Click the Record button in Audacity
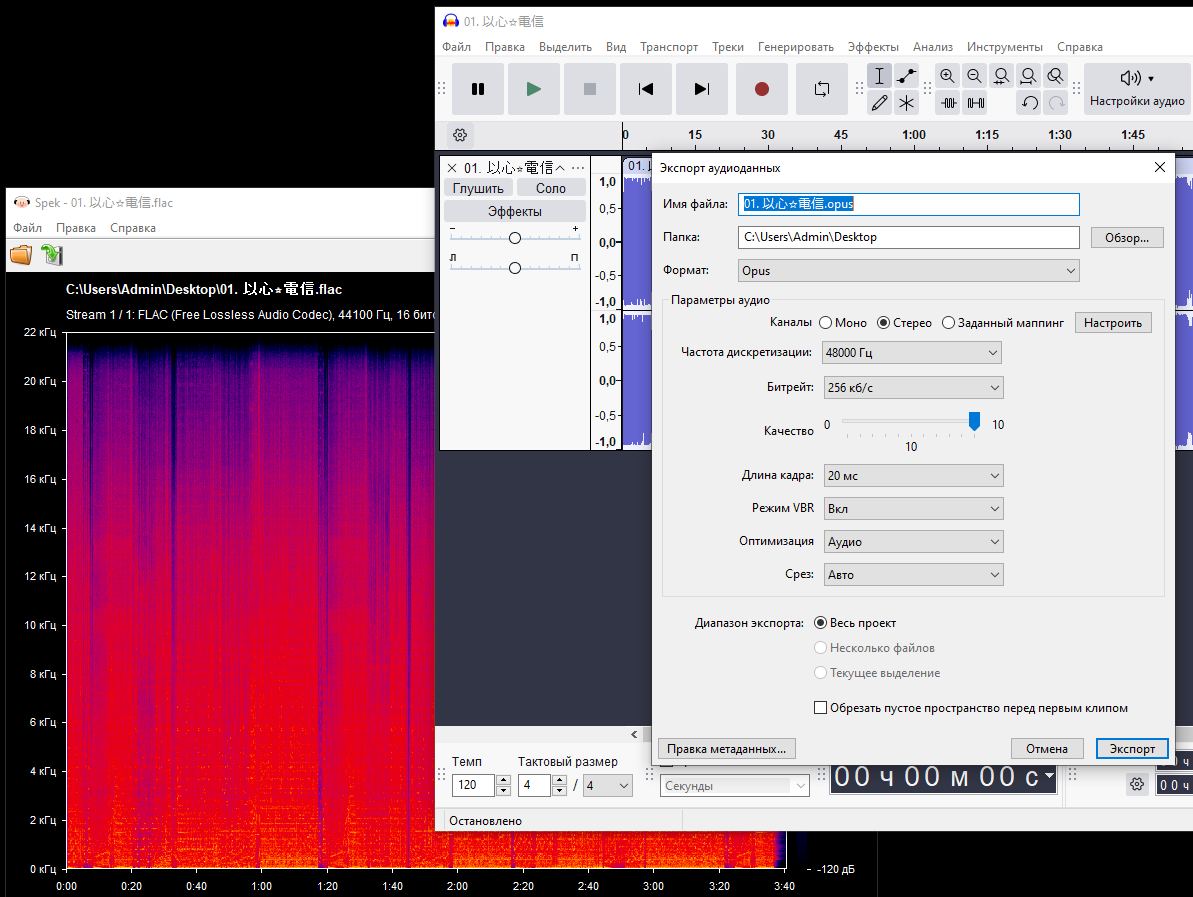1193x897 pixels. point(762,89)
